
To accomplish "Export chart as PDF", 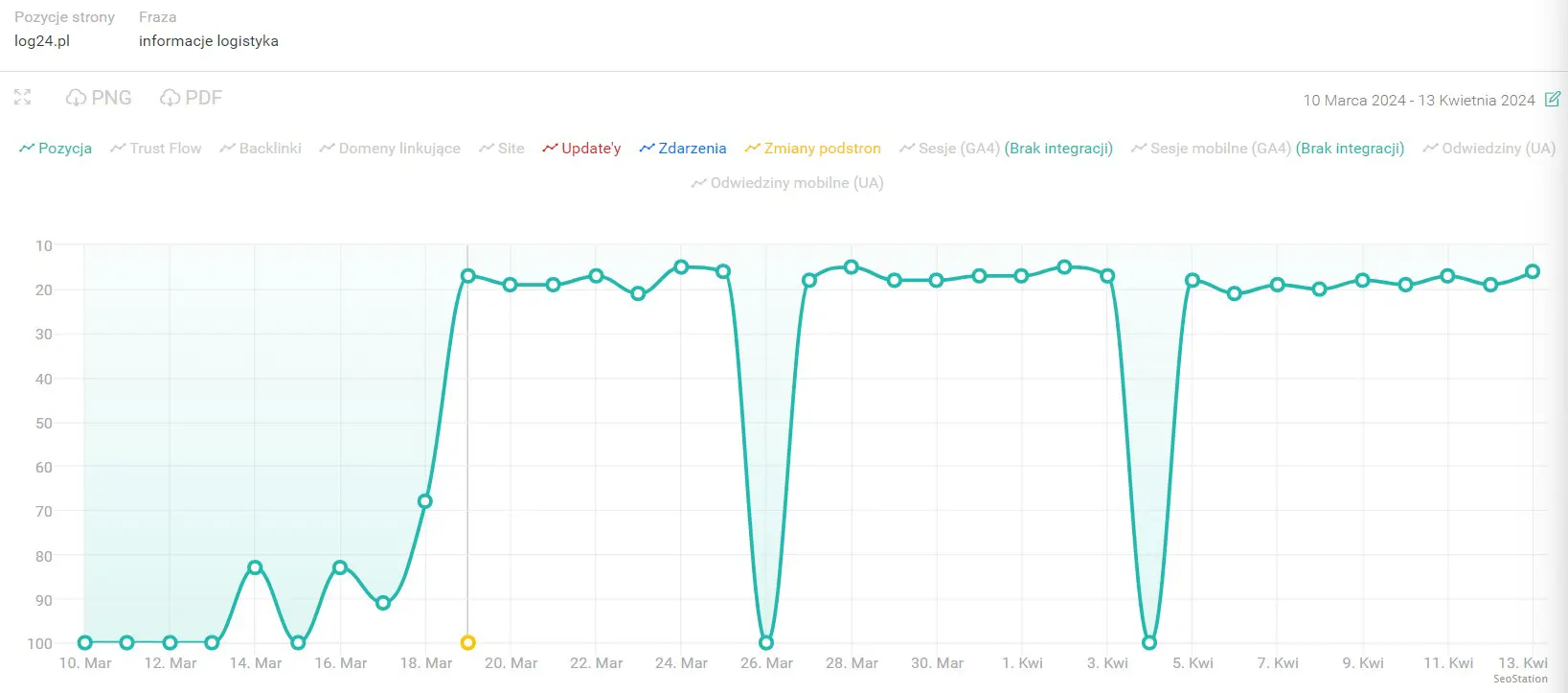I will click(191, 98).
